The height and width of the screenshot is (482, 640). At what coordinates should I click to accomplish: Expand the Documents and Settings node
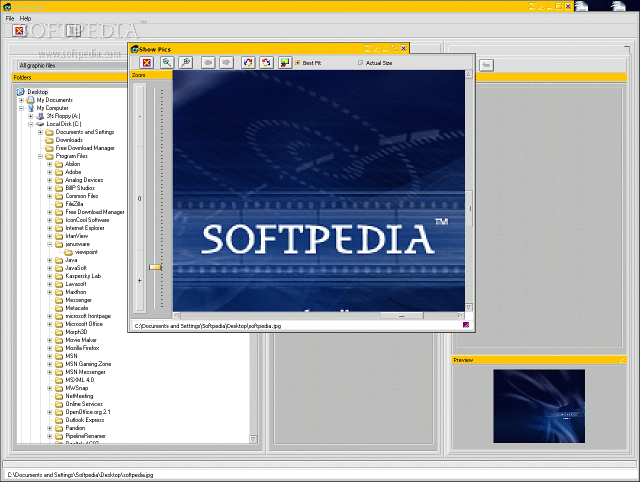coord(40,132)
